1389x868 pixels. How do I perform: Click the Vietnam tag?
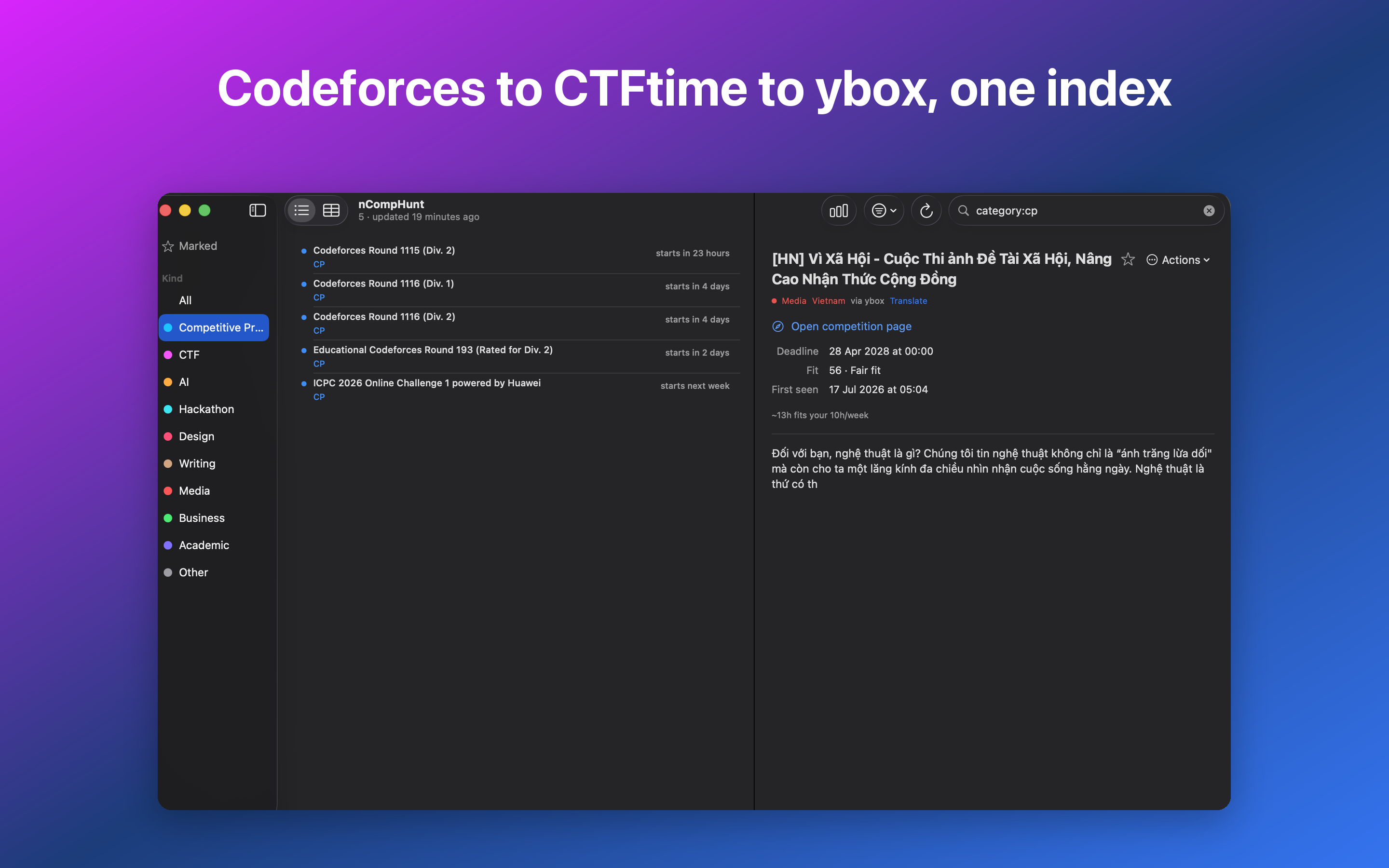828,301
